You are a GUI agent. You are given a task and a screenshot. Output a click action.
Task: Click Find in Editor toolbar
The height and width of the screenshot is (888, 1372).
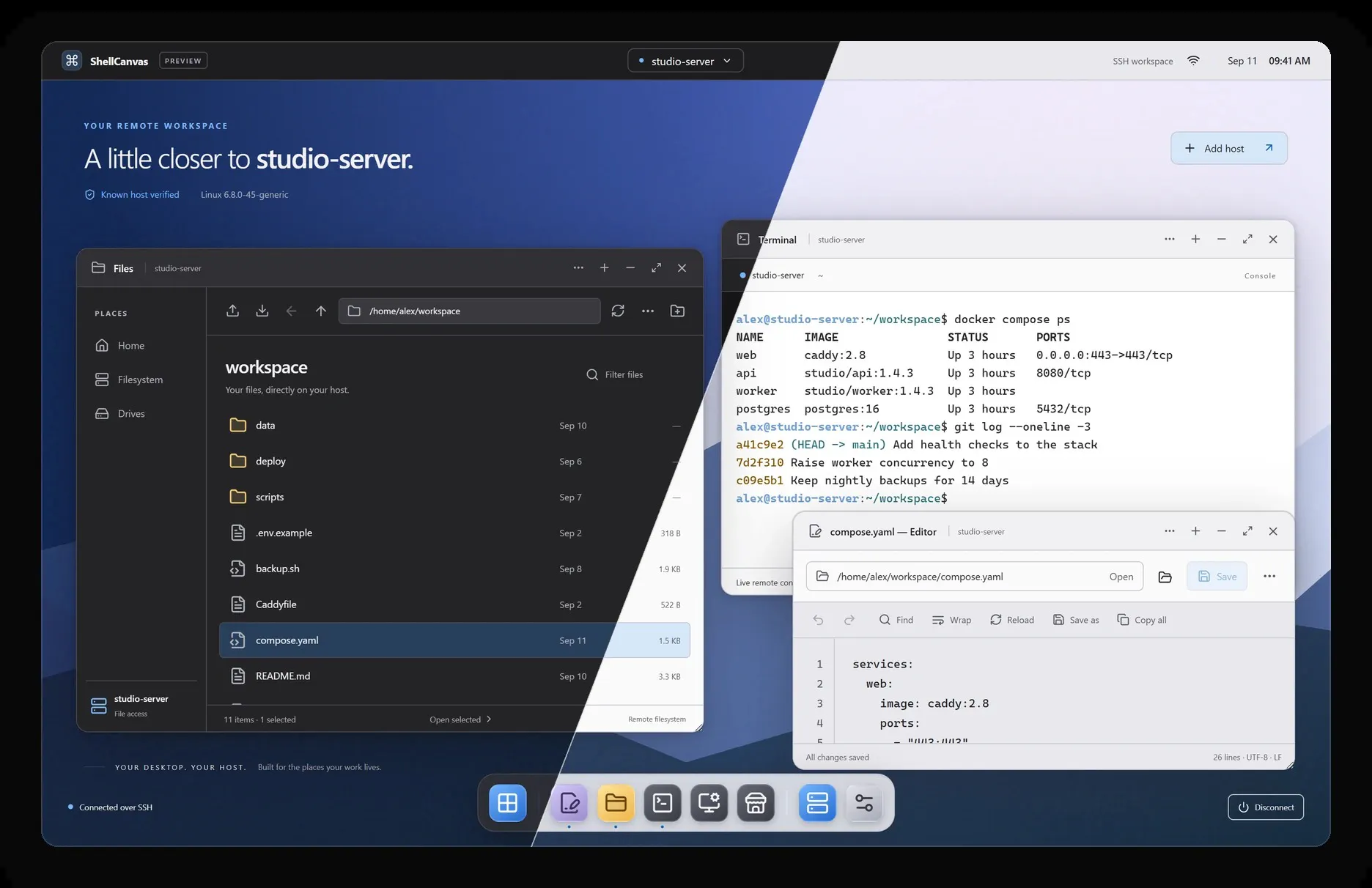click(896, 620)
